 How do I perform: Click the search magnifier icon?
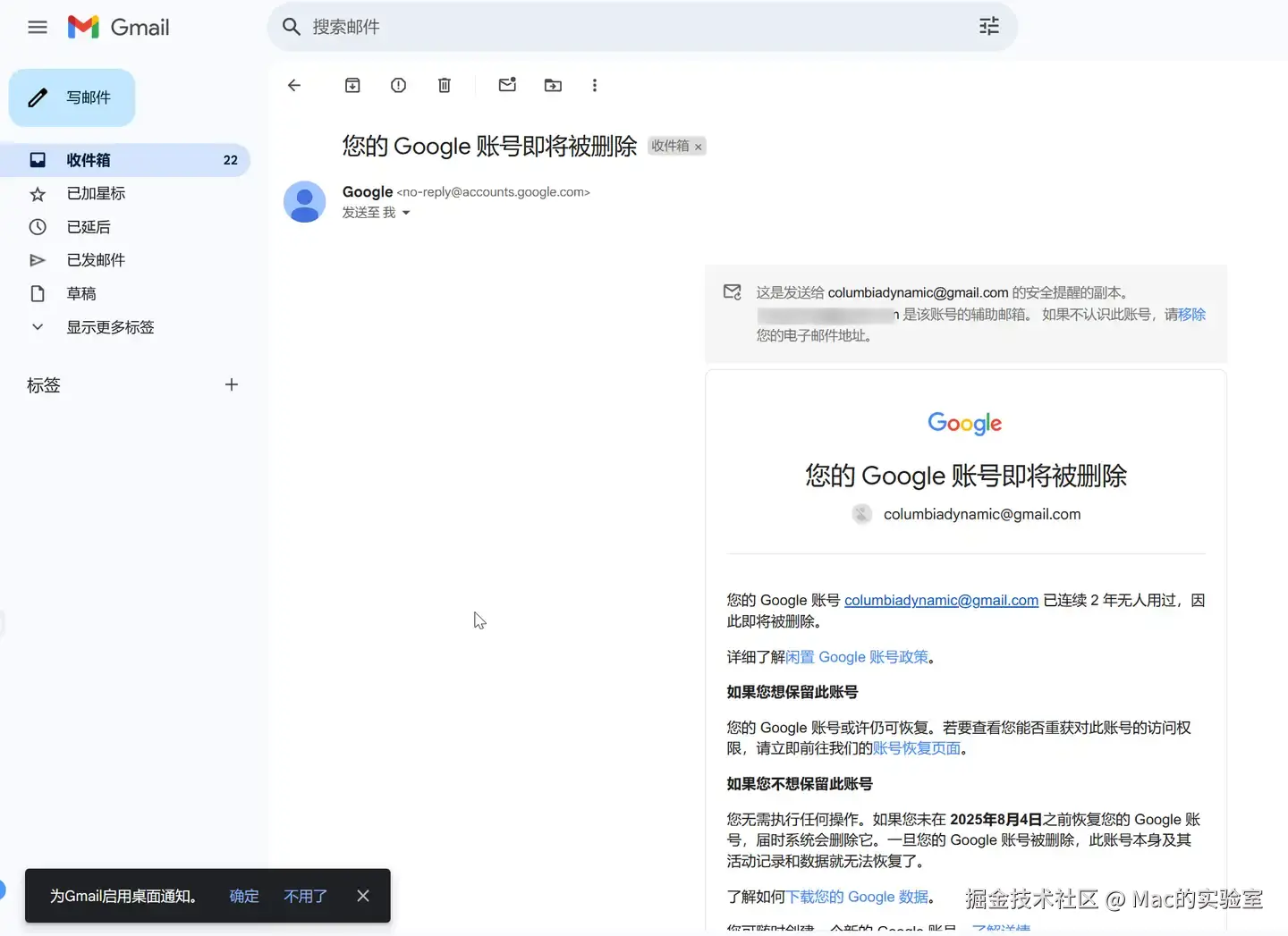click(x=292, y=27)
